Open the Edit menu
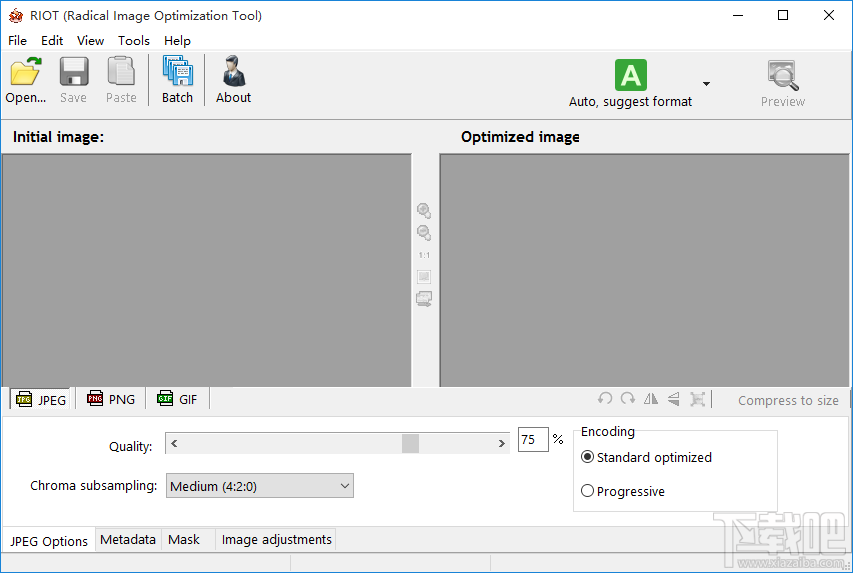Image resolution: width=853 pixels, height=573 pixels. 52,41
